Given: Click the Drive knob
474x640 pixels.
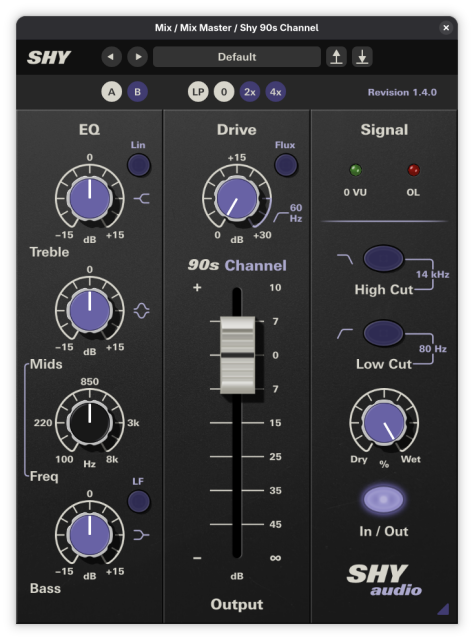Looking at the screenshot, I should pos(237,198).
